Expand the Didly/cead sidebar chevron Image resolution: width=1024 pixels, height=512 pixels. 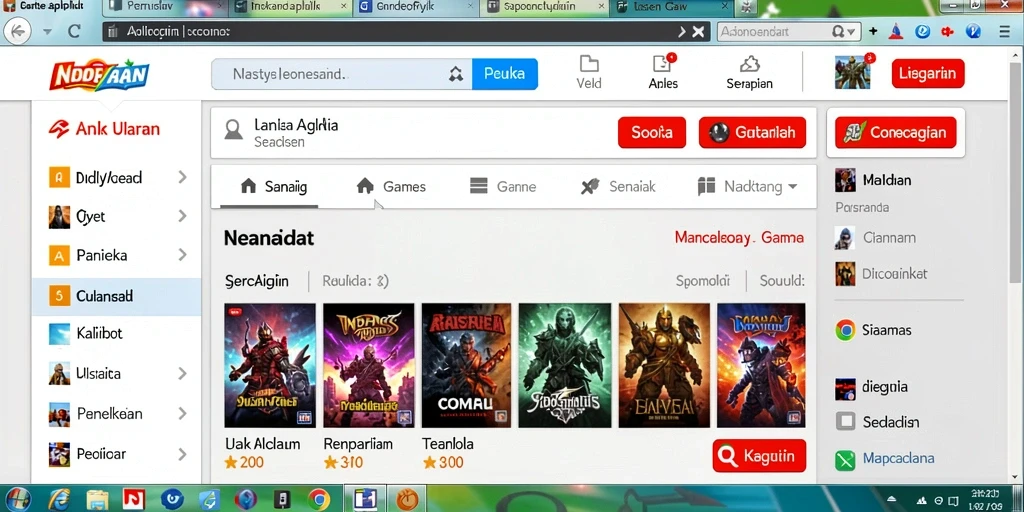pyautogui.click(x=182, y=177)
